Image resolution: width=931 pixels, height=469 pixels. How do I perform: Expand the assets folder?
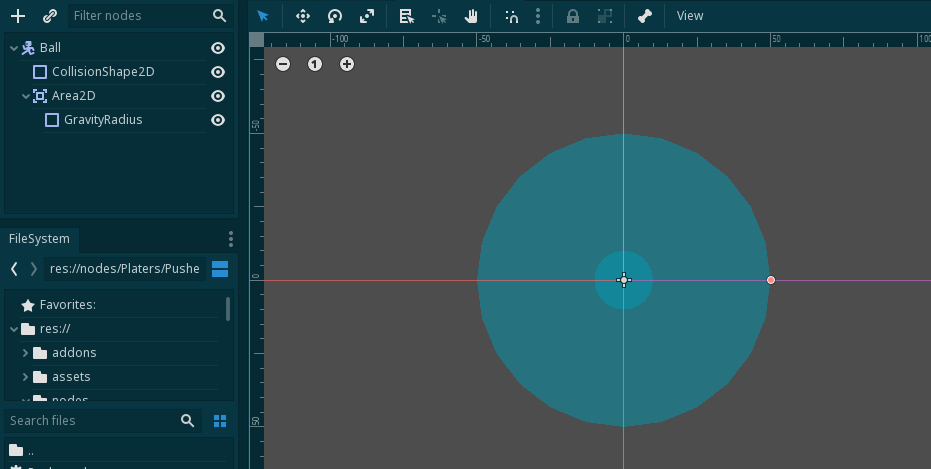point(26,377)
